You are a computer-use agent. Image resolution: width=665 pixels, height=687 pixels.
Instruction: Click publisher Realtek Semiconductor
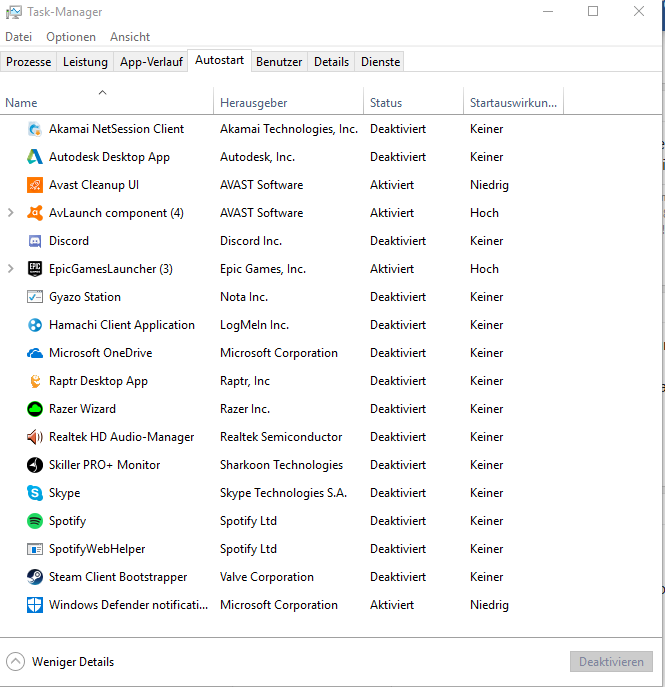pos(281,437)
